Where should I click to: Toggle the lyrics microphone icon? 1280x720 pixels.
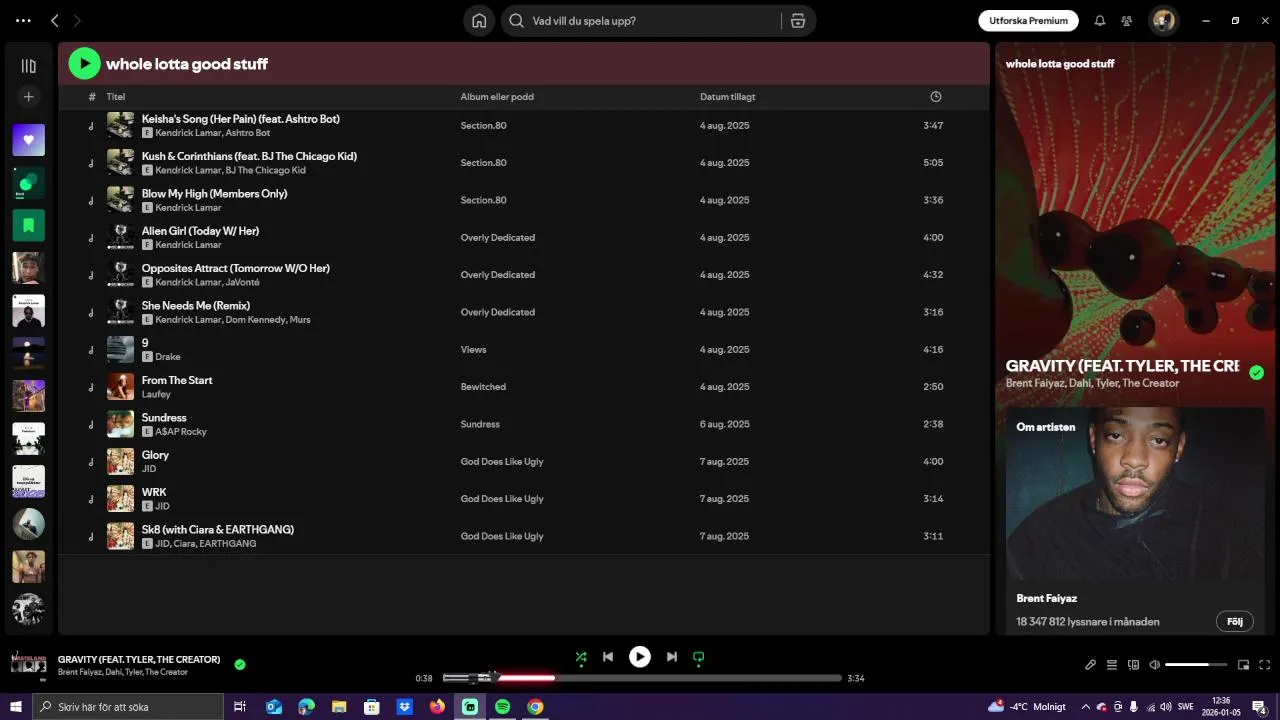pos(1091,665)
